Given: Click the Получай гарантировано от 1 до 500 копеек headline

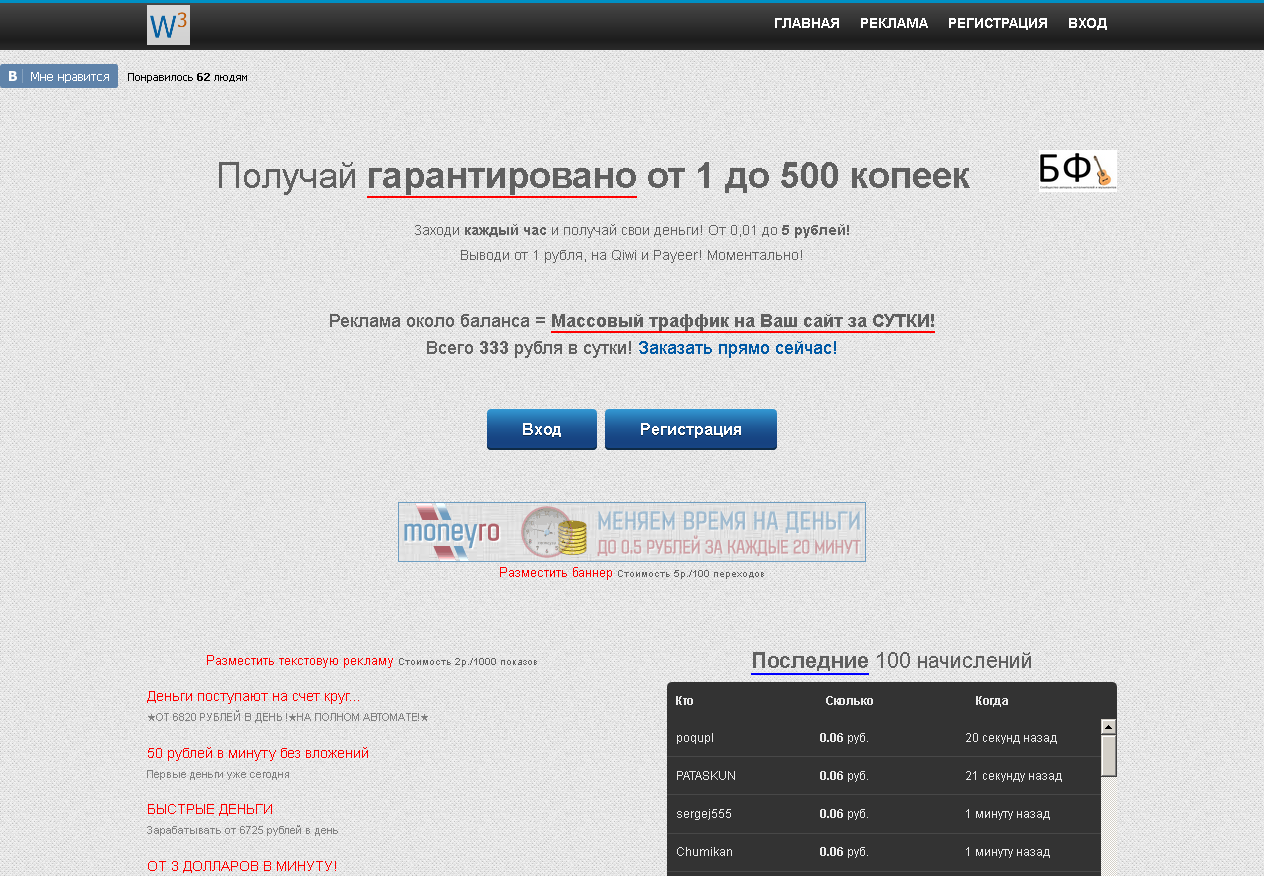Looking at the screenshot, I should [x=593, y=176].
